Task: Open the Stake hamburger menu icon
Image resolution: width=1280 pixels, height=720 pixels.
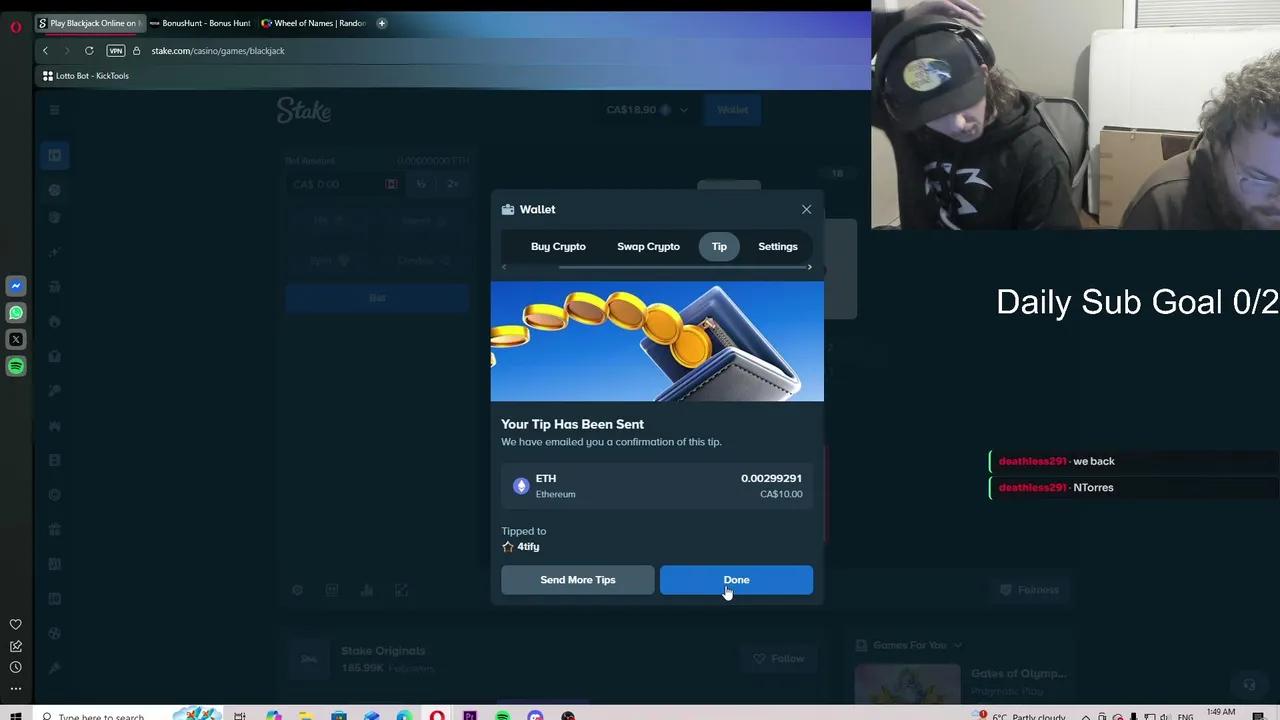Action: [x=55, y=110]
